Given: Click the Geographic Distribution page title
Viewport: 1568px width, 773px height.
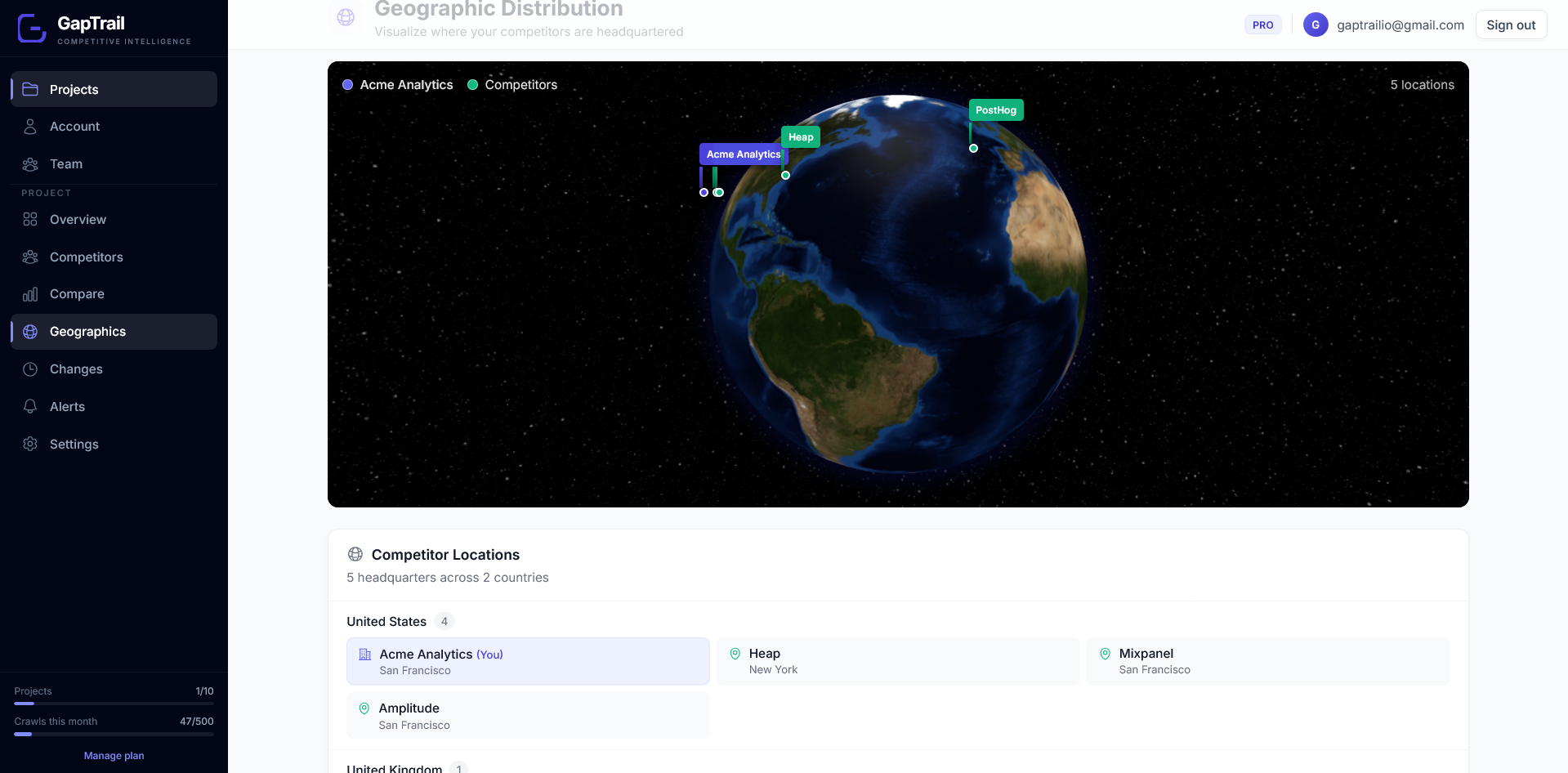Looking at the screenshot, I should point(498,9).
